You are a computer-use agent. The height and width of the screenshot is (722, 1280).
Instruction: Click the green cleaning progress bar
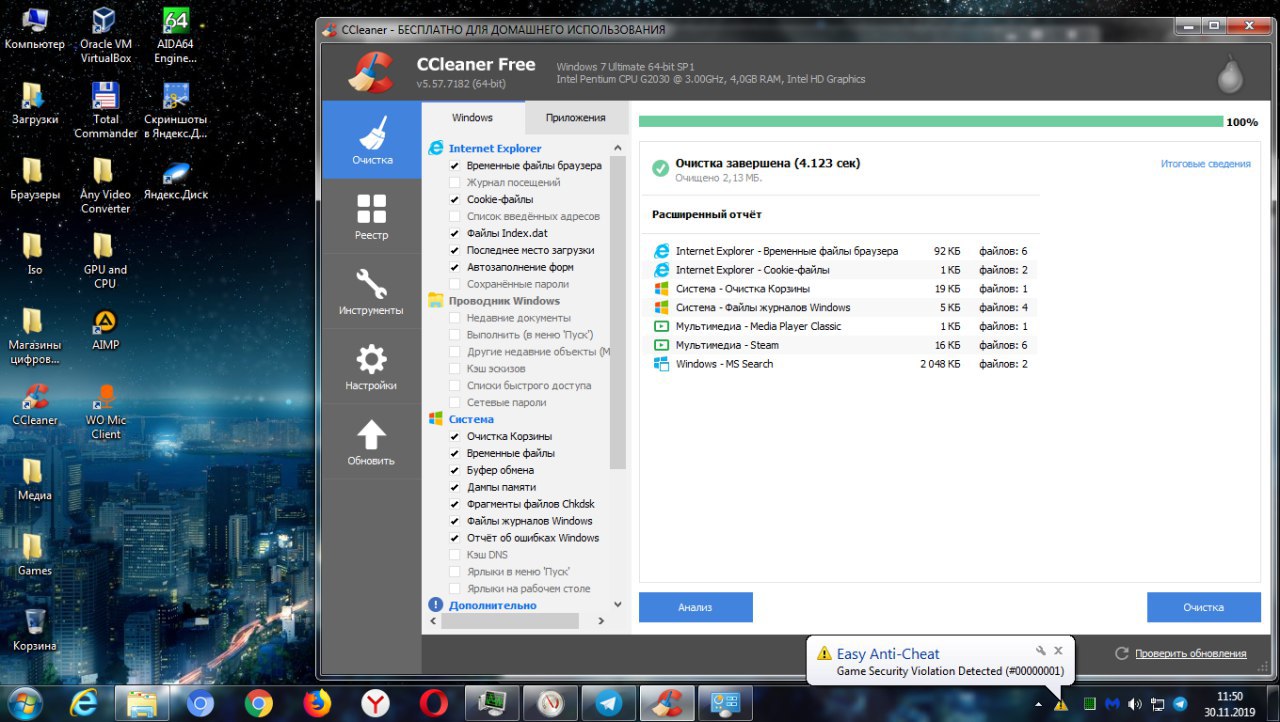coord(930,122)
